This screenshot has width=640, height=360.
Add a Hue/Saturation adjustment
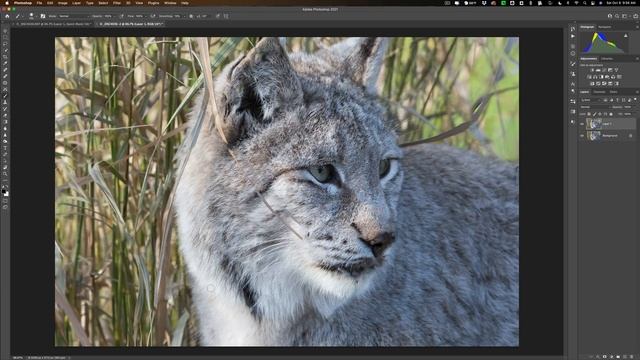coord(589,77)
